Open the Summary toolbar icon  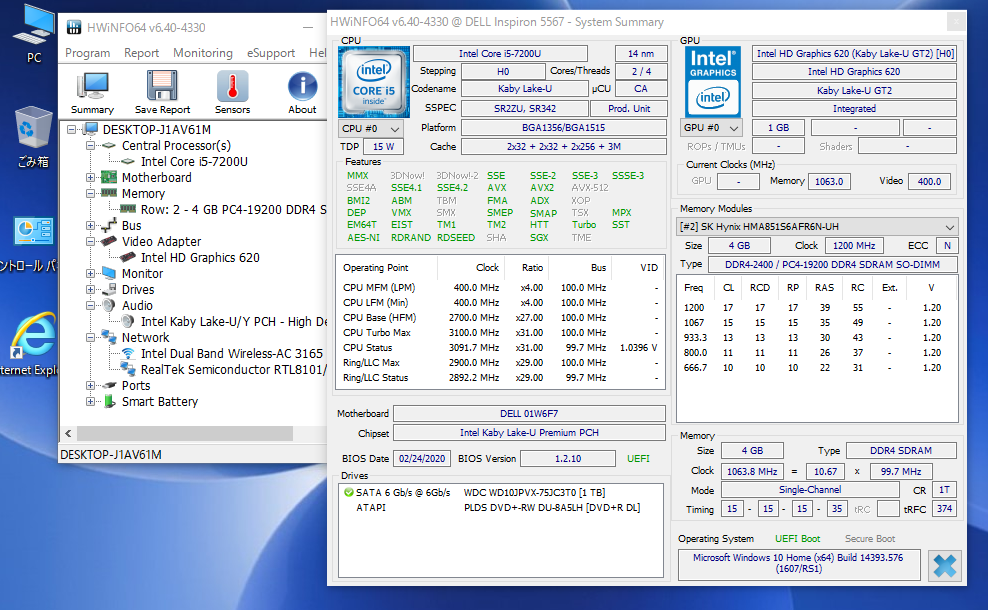click(x=92, y=86)
